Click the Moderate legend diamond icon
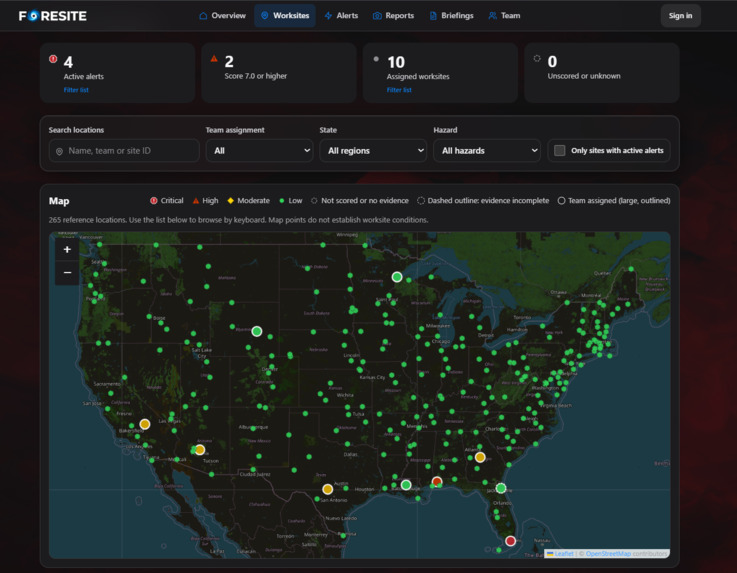737x573 pixels. click(230, 201)
